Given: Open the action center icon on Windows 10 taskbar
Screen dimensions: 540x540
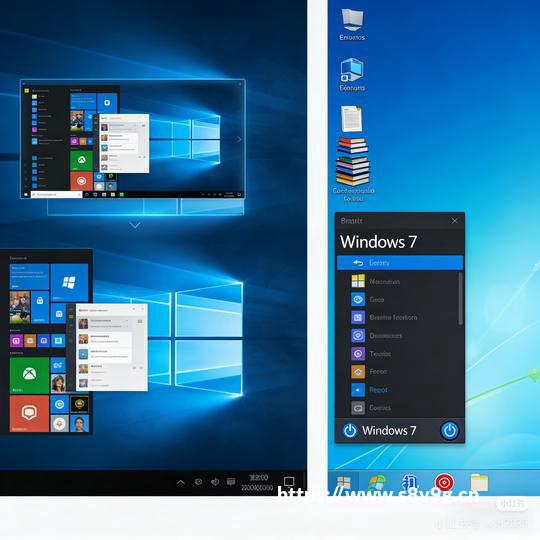Looking at the screenshot, I should [289, 481].
